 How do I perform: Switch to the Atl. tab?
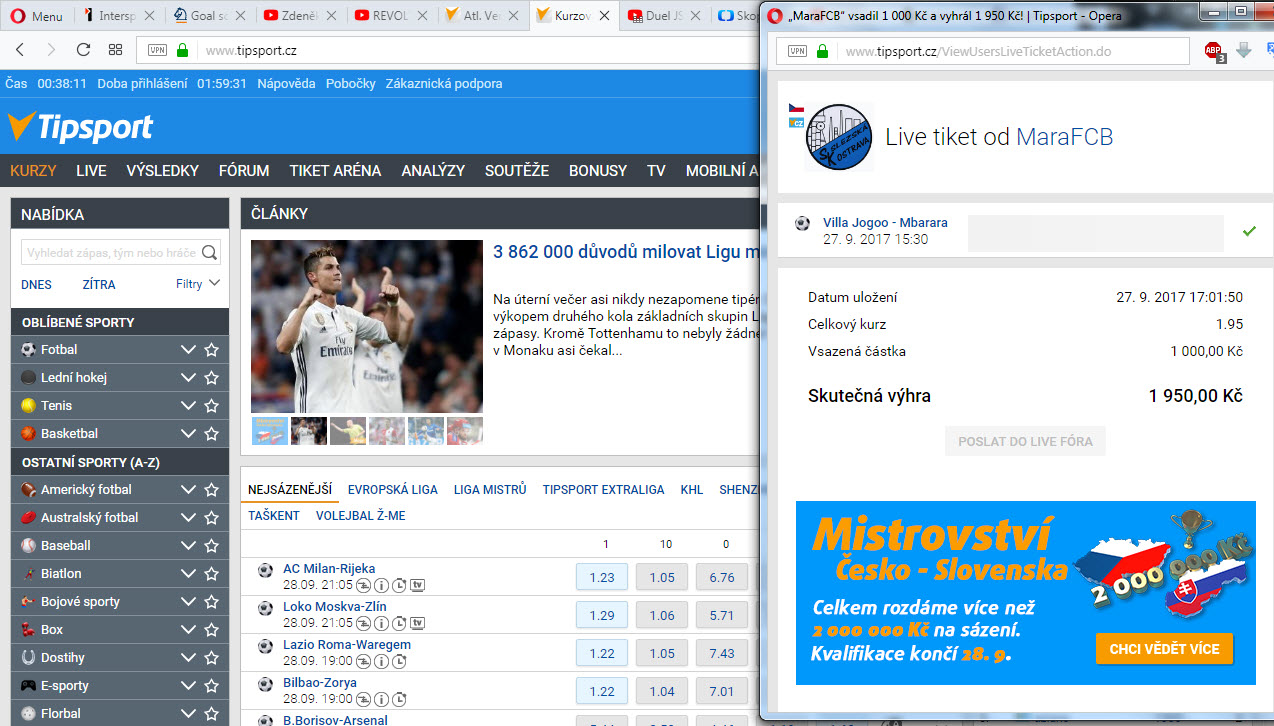tap(481, 16)
